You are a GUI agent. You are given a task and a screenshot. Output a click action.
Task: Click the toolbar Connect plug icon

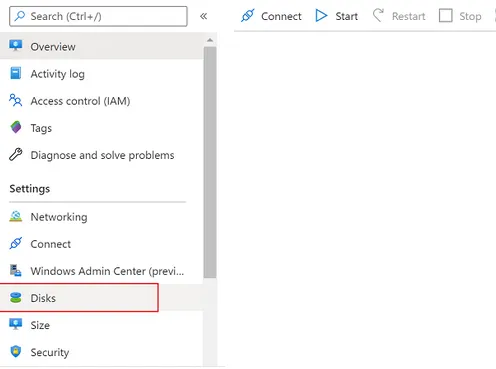248,16
